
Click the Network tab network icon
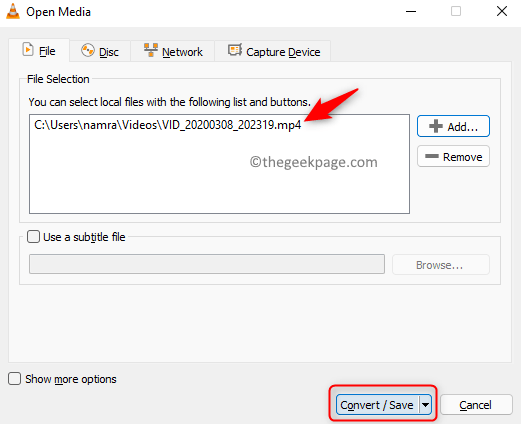coord(151,50)
